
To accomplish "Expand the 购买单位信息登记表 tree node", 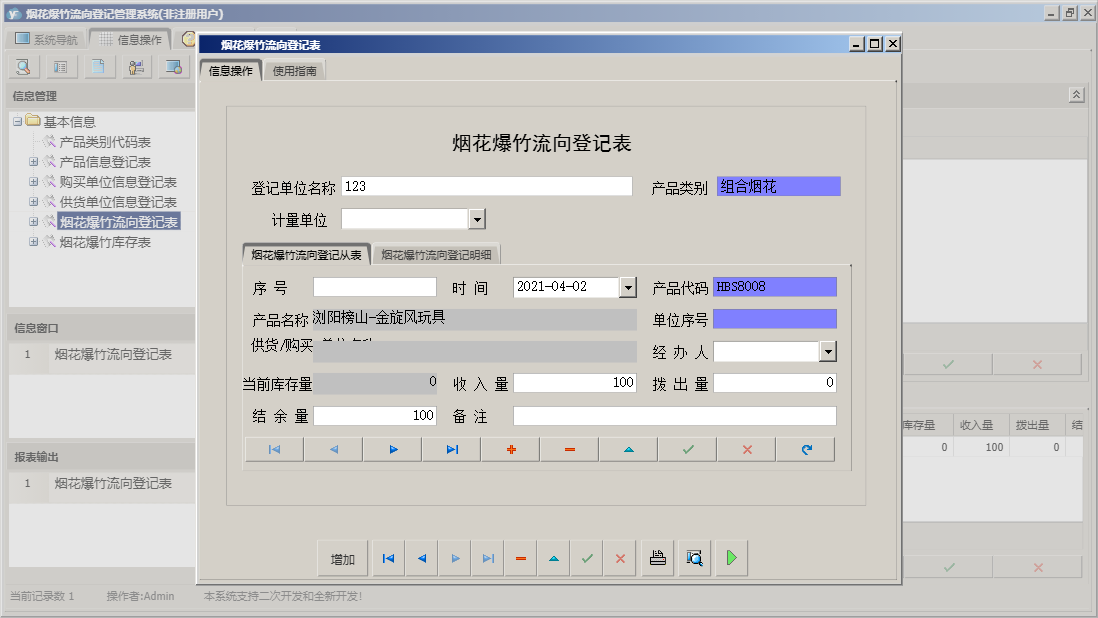I will point(33,182).
